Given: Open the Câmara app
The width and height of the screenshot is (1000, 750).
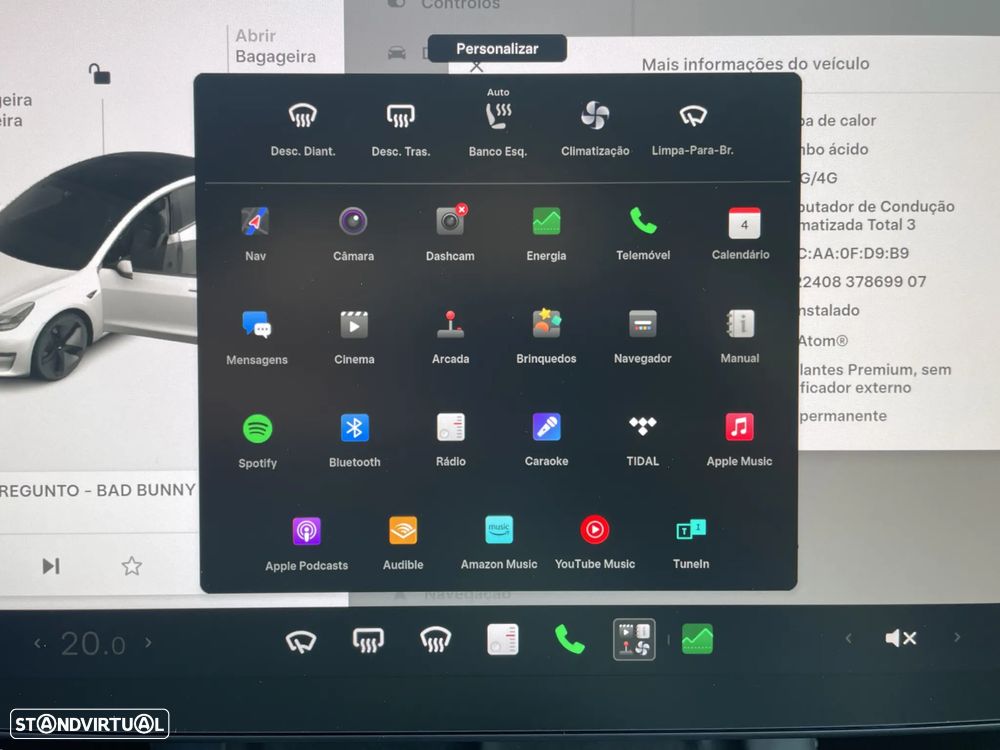Looking at the screenshot, I should click(353, 233).
